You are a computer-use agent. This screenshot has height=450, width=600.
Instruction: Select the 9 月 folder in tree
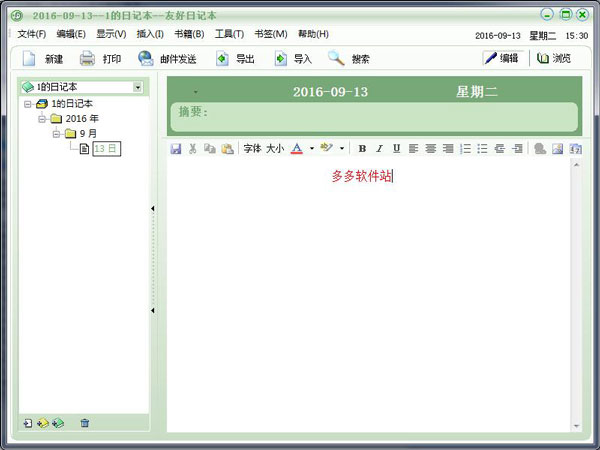coord(88,134)
